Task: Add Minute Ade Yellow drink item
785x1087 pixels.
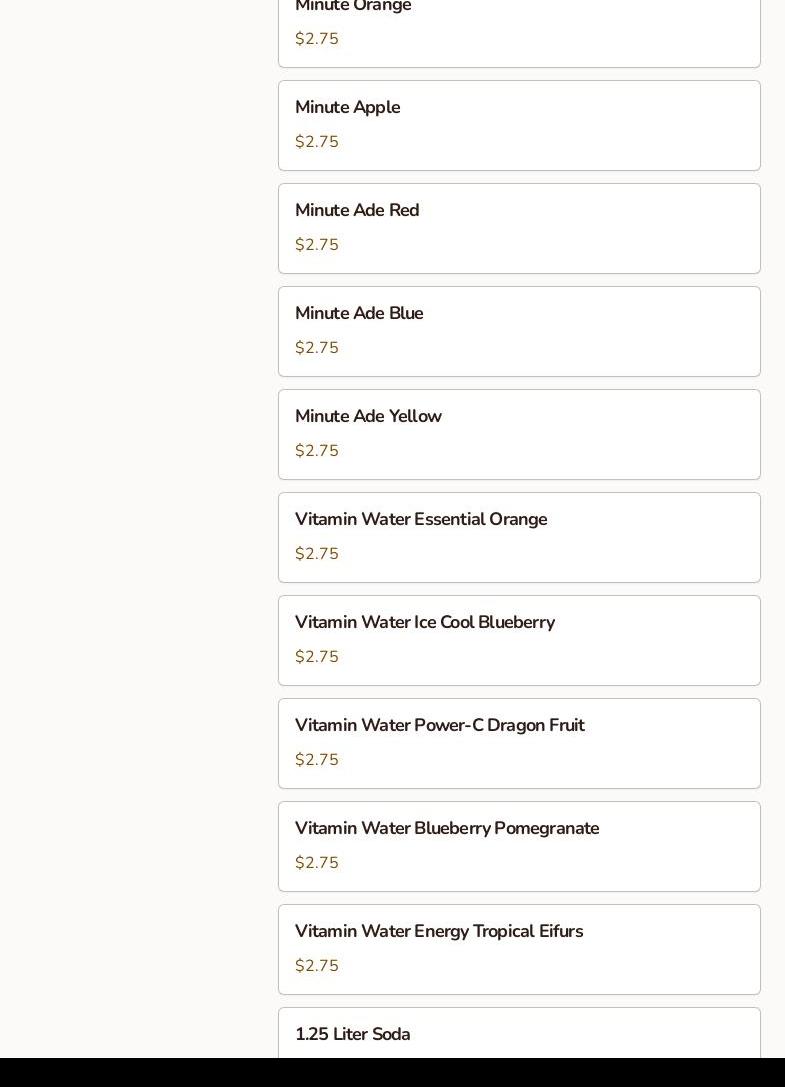Action: (519, 434)
